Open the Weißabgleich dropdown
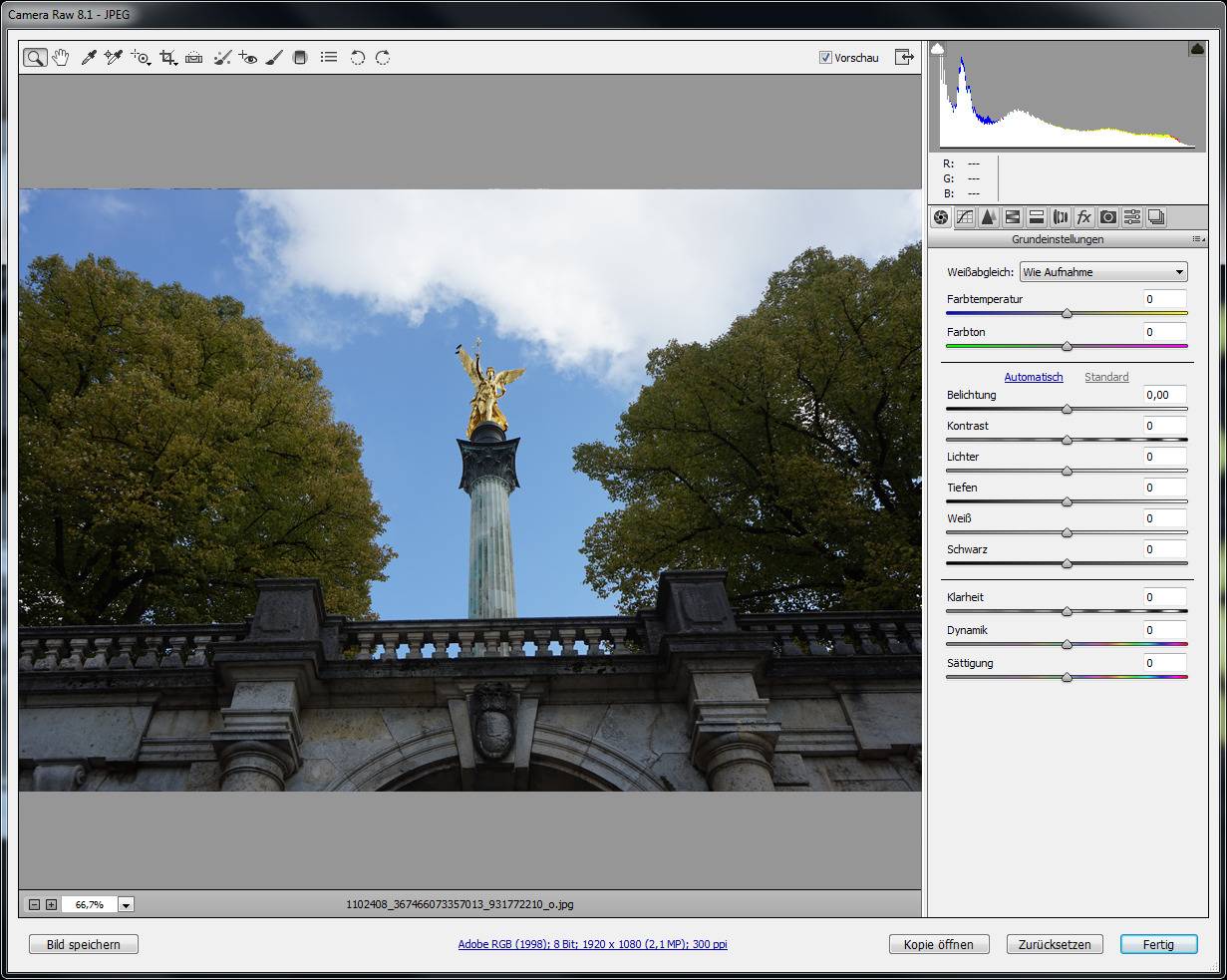 pyautogui.click(x=1103, y=272)
